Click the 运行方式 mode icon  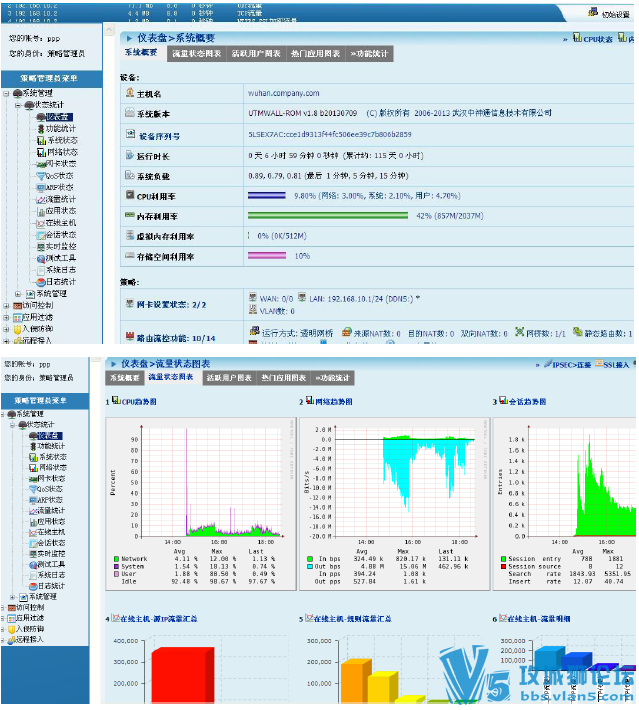click(255, 331)
